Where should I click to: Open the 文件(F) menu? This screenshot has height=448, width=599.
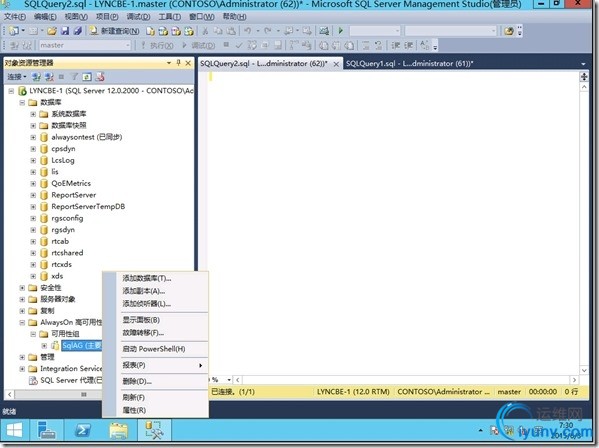tap(15, 17)
